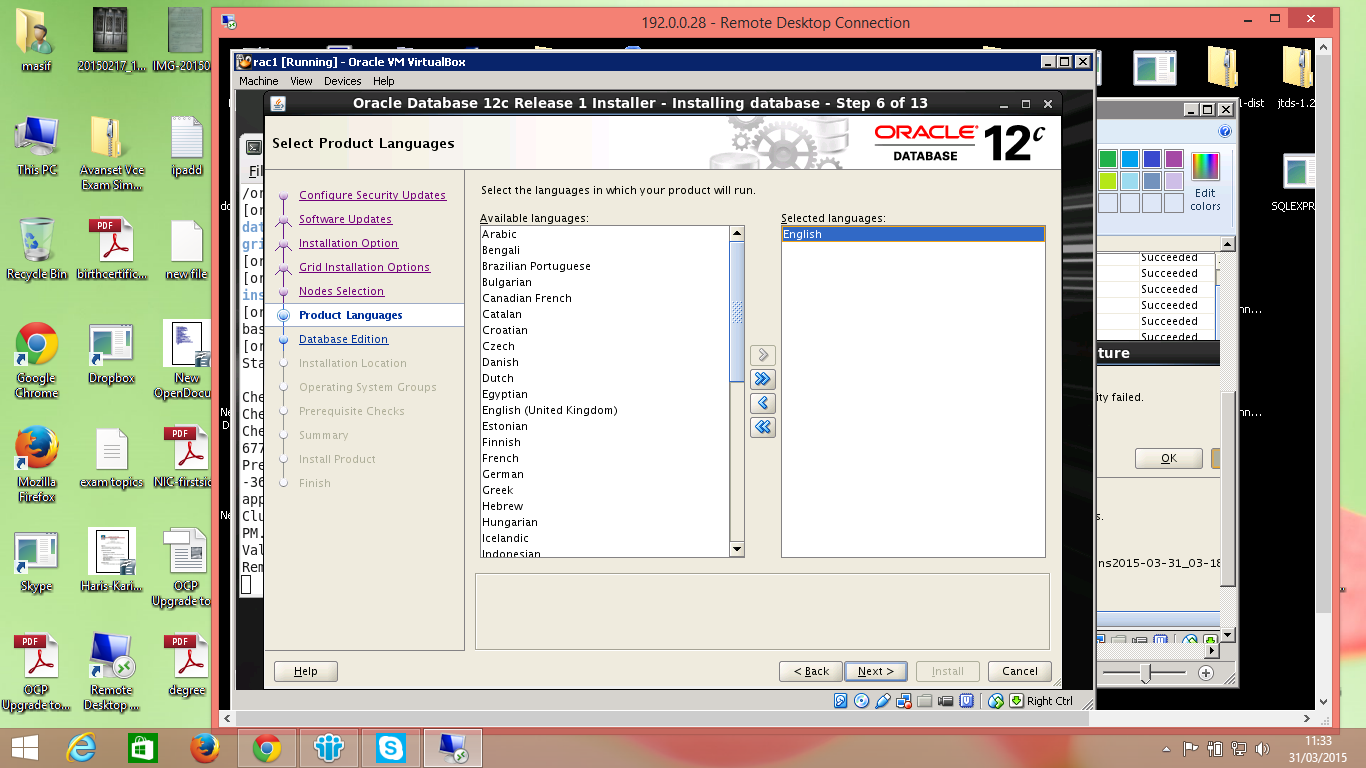
Task: Remove all languages with double left arrow
Action: coord(763,427)
